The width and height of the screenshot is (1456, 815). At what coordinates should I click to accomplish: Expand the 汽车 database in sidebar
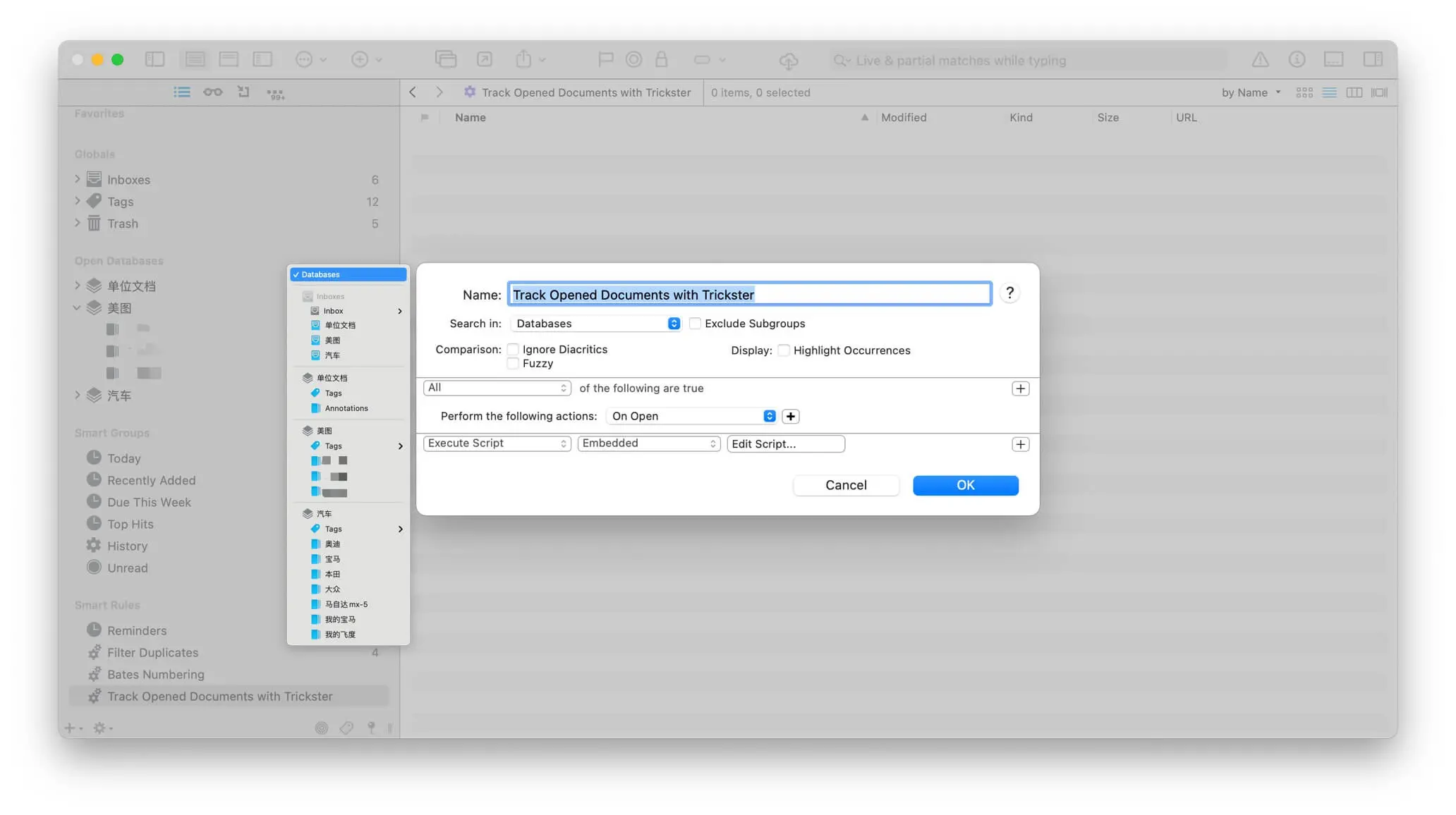click(77, 395)
